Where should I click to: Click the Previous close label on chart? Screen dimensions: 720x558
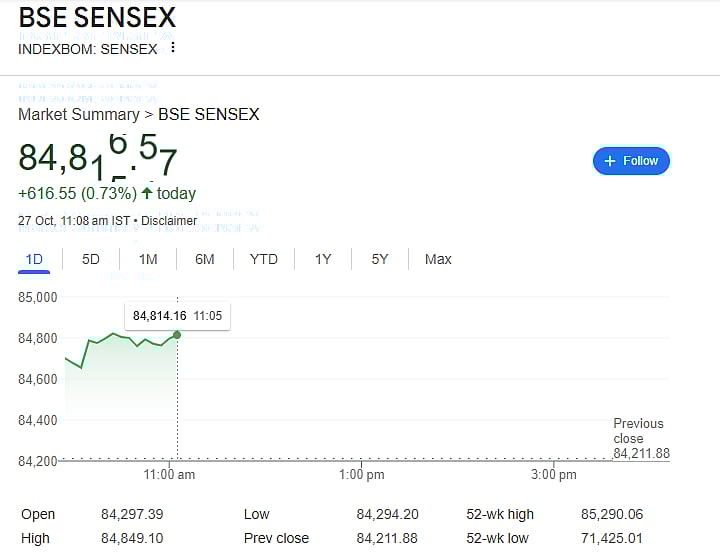click(x=638, y=431)
